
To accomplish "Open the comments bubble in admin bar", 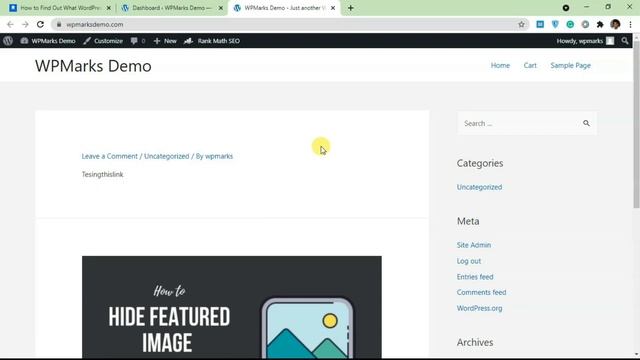I will click(138, 41).
